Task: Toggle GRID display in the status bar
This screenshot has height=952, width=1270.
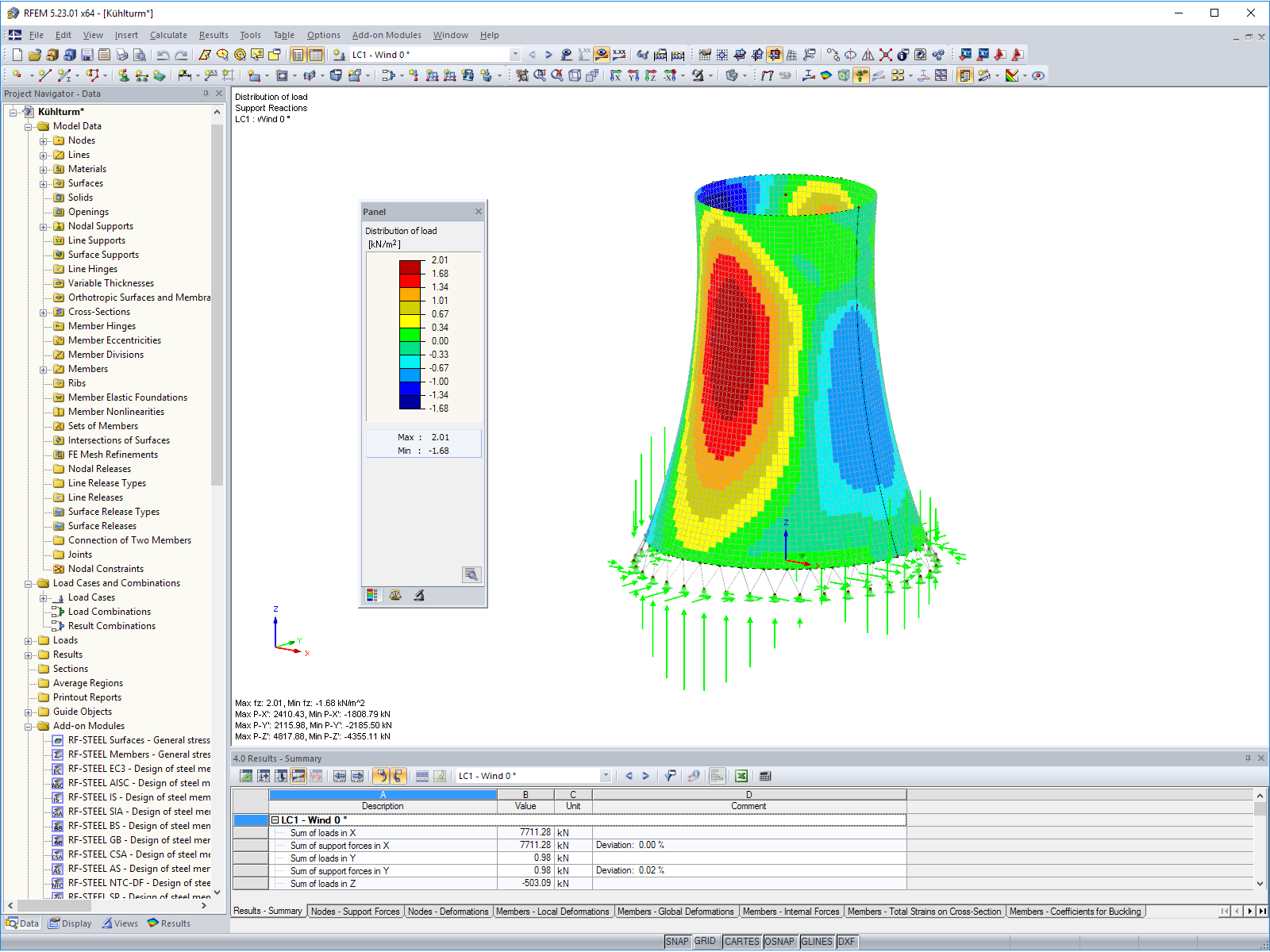Action: (x=705, y=942)
